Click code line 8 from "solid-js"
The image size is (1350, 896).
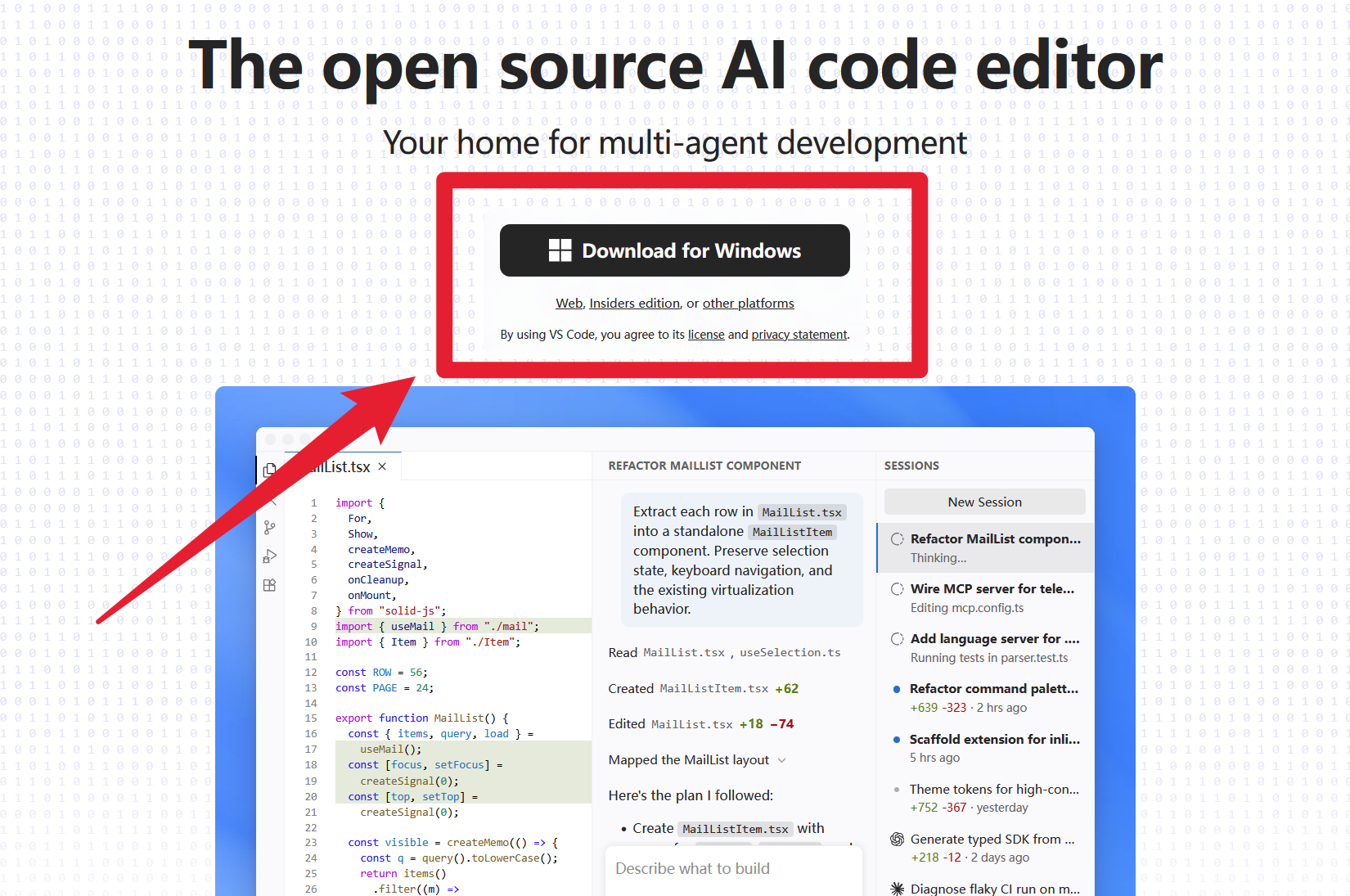pyautogui.click(x=391, y=611)
